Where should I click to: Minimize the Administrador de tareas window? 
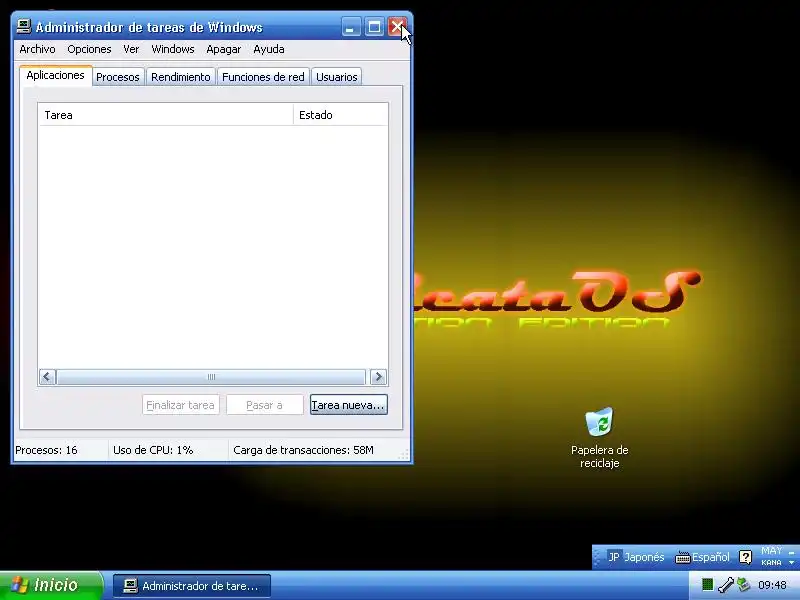coord(351,27)
